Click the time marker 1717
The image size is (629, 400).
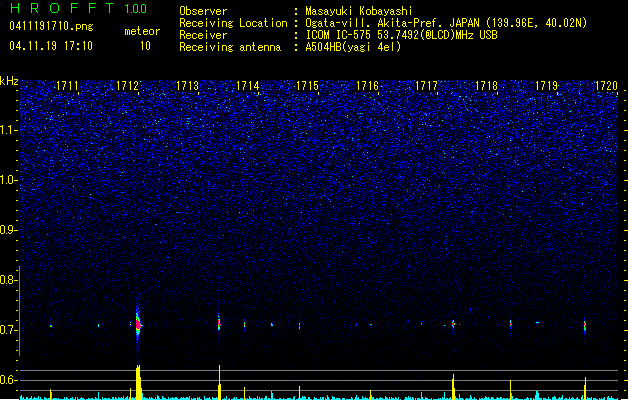click(x=426, y=85)
